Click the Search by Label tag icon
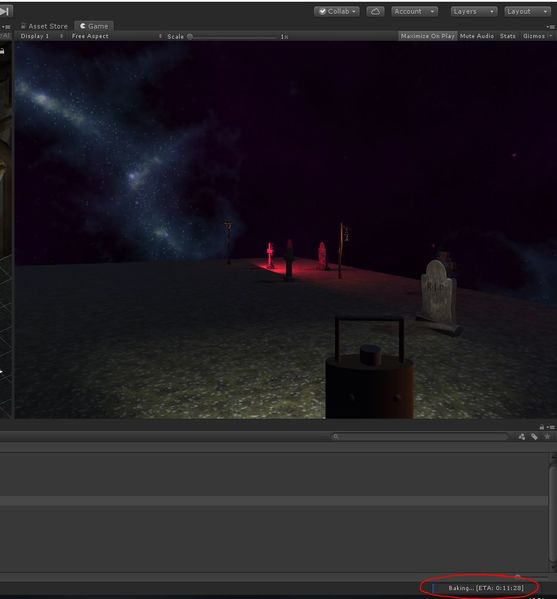 (x=534, y=436)
